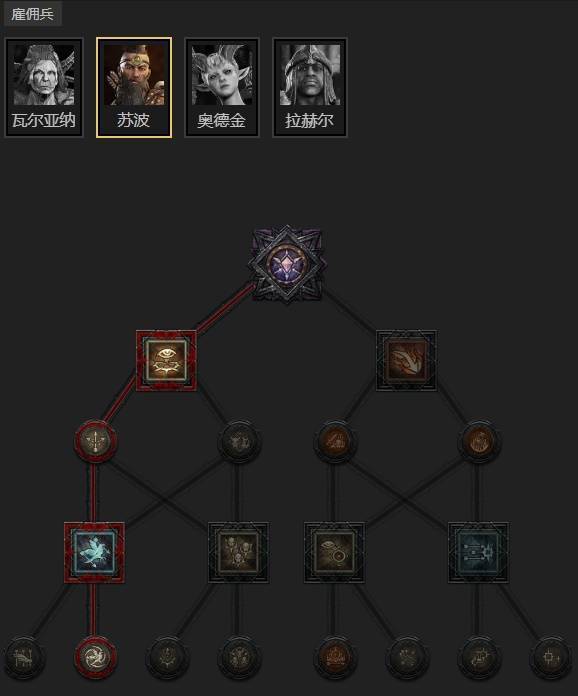Click the purple gem root skill node
The image size is (578, 696).
pos(287,265)
